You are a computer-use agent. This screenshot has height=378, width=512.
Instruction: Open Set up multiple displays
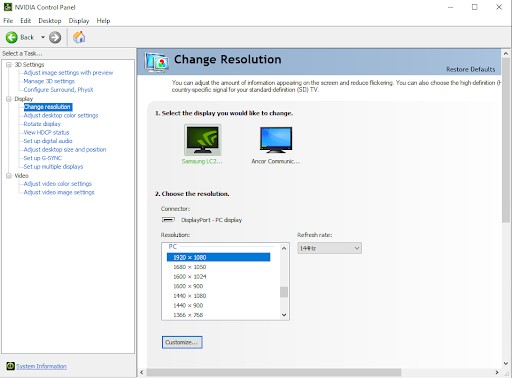coord(53,167)
